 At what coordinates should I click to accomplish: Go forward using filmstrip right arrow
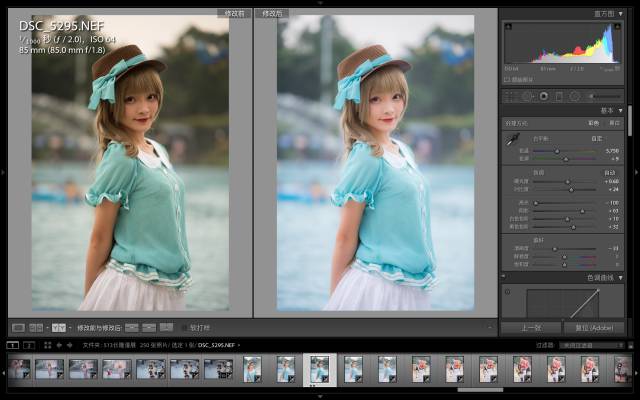pyautogui.click(x=70, y=345)
